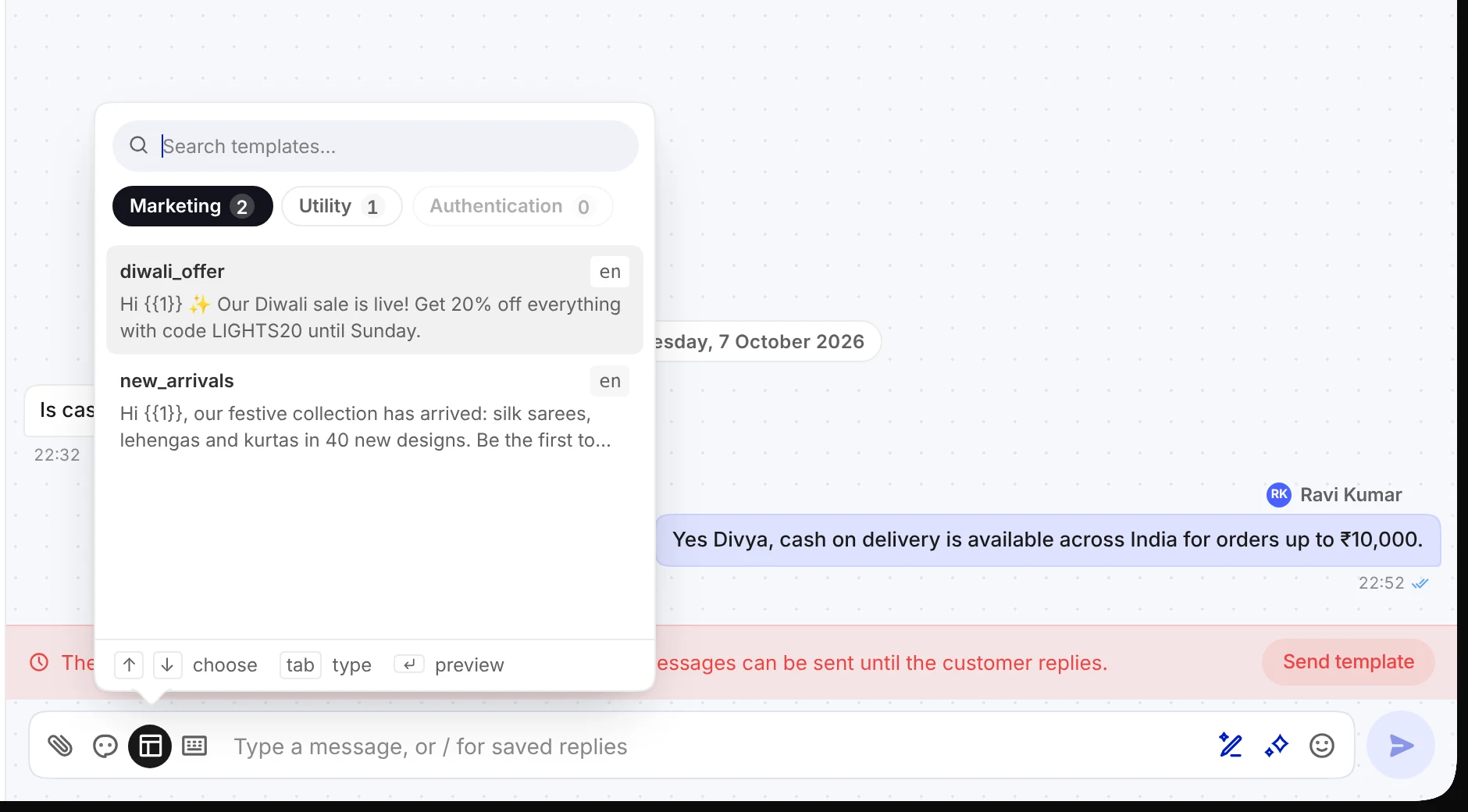The width and height of the screenshot is (1468, 812).
Task: Click Ravi Kumar's RK avatar
Action: click(1279, 494)
